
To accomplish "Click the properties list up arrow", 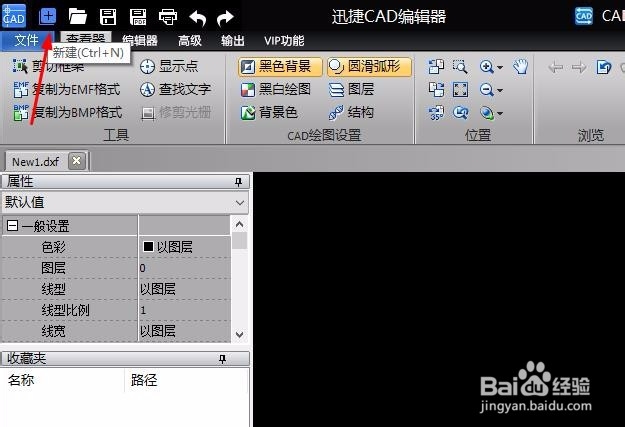I will pyautogui.click(x=239, y=224).
